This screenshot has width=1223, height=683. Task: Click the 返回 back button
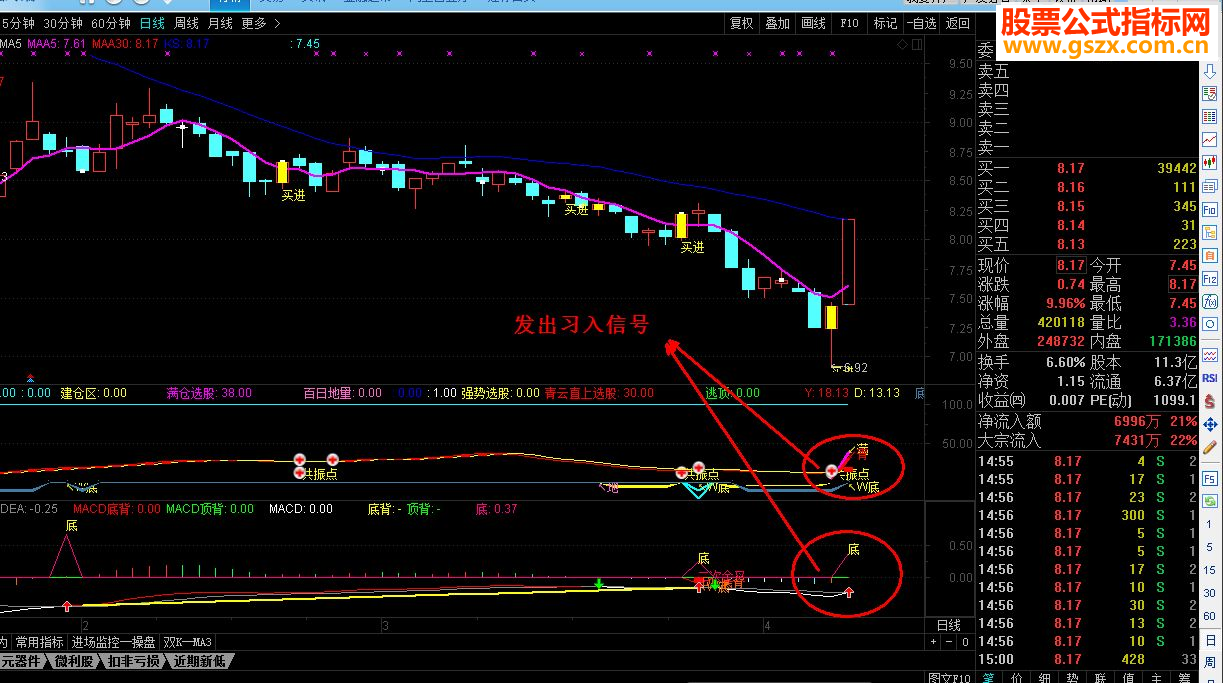pos(957,23)
